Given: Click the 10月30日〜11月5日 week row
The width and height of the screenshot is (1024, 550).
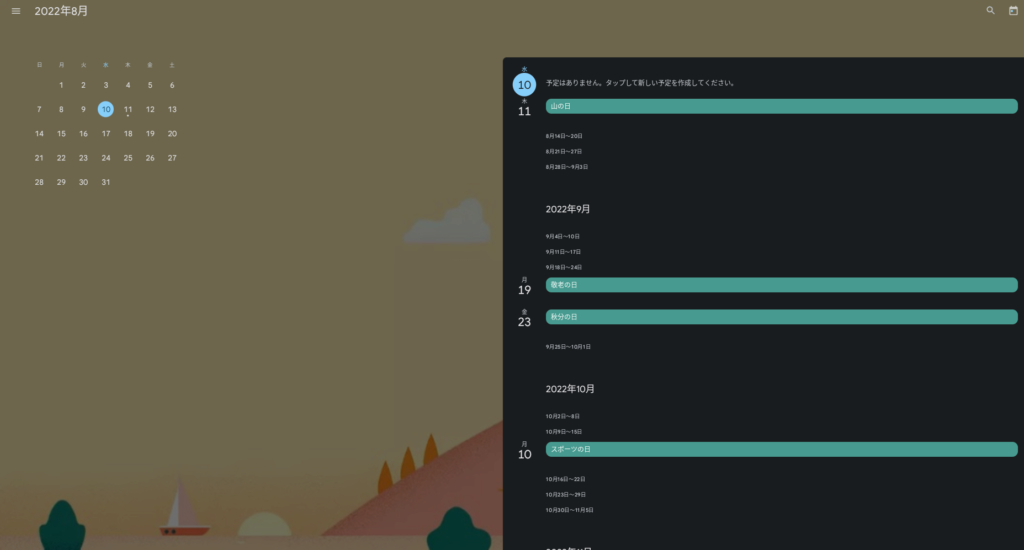Looking at the screenshot, I should tap(569, 510).
